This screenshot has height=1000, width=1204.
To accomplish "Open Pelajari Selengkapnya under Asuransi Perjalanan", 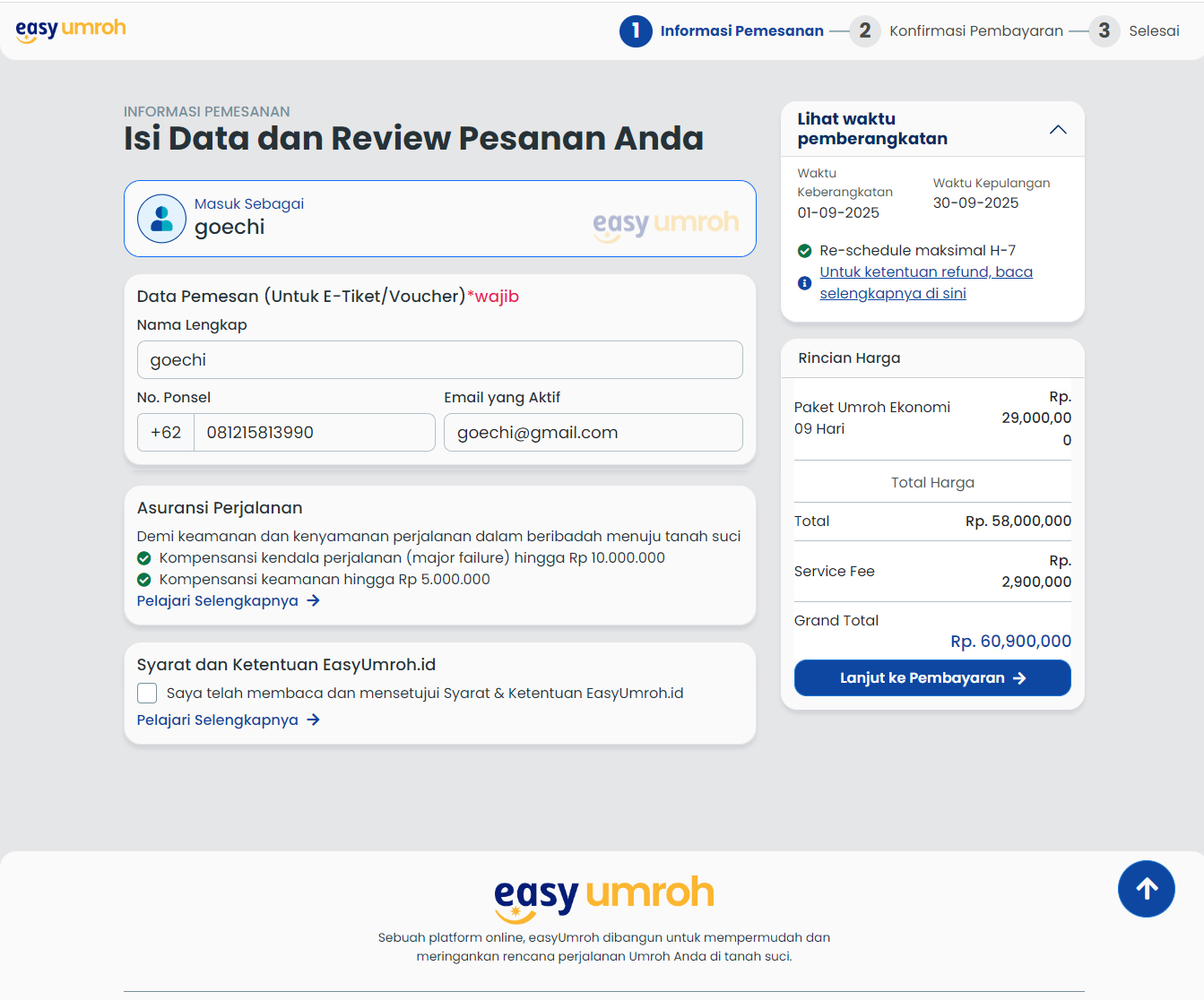I will pos(218,601).
